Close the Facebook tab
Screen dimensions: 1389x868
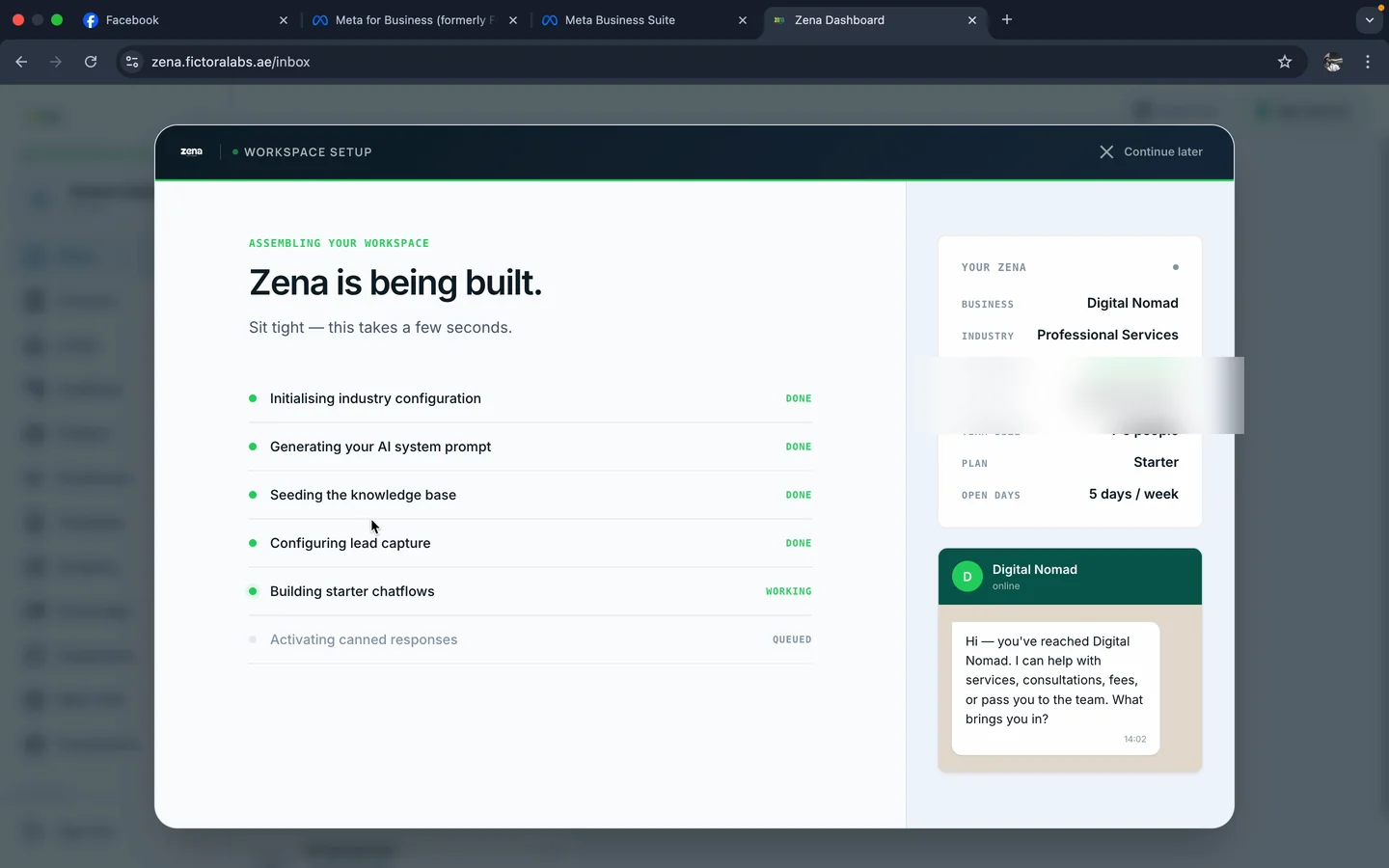pyautogui.click(x=283, y=19)
